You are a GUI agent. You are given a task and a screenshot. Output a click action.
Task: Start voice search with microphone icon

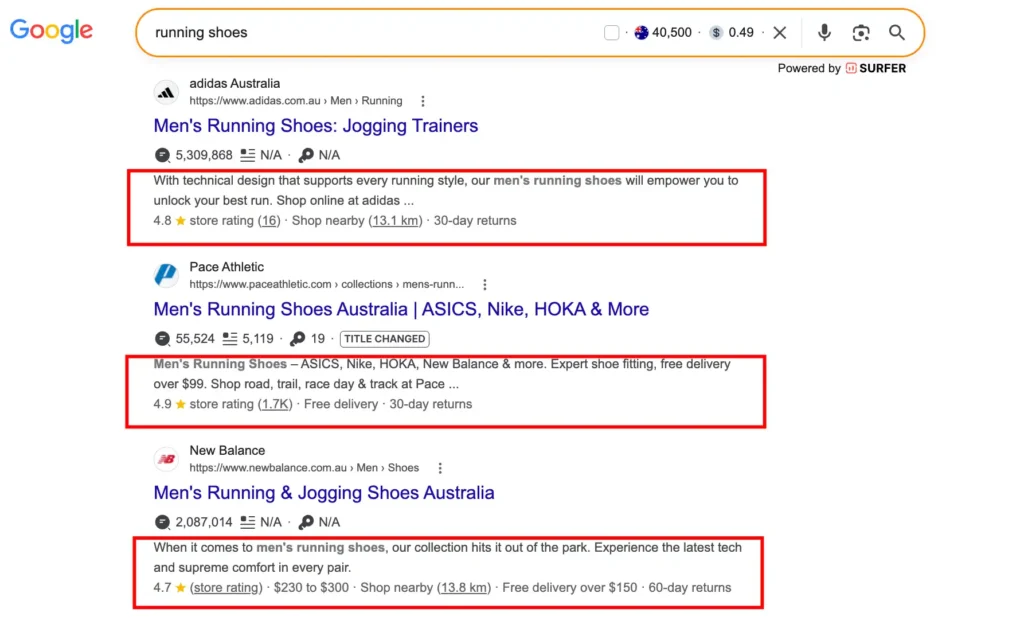(x=824, y=33)
